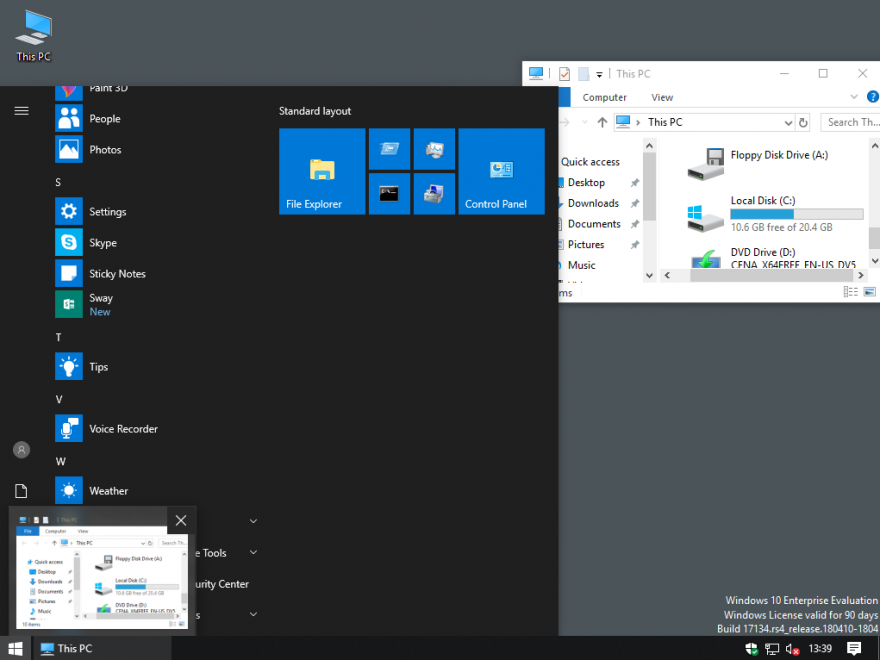Open Documents in navigation pane
Screen dimensions: 880x660
[594, 224]
